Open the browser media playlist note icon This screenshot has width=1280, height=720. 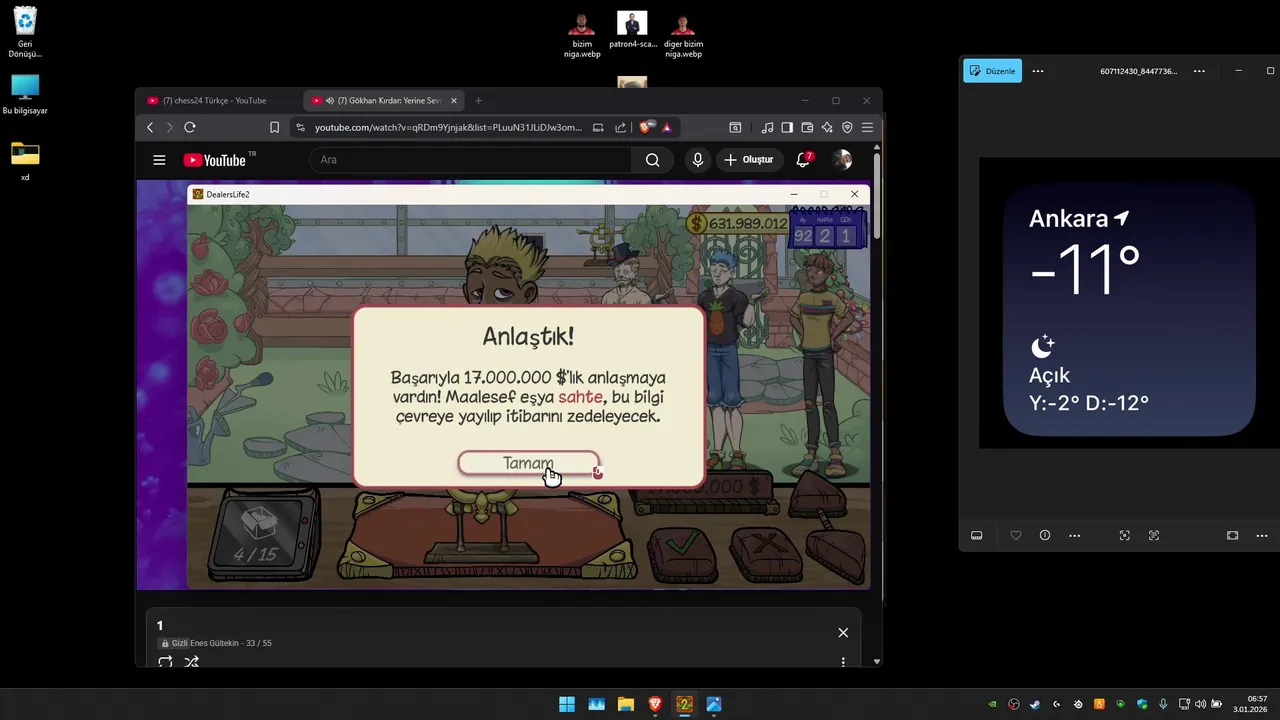767,128
